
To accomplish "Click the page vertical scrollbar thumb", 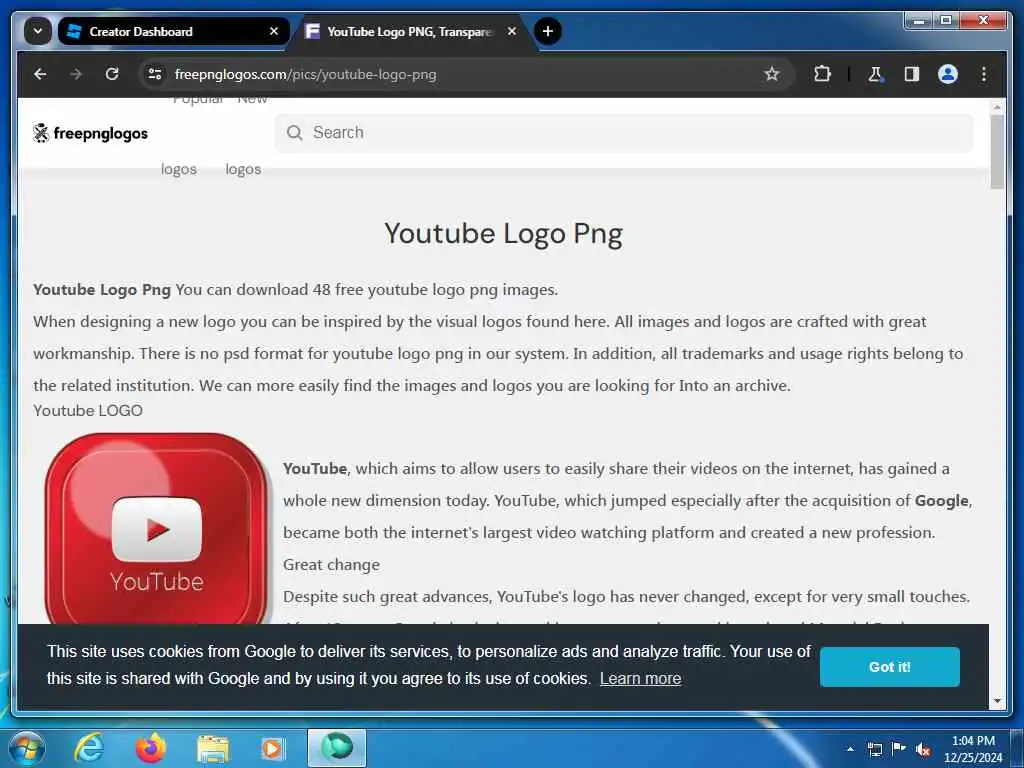I will point(997,152).
